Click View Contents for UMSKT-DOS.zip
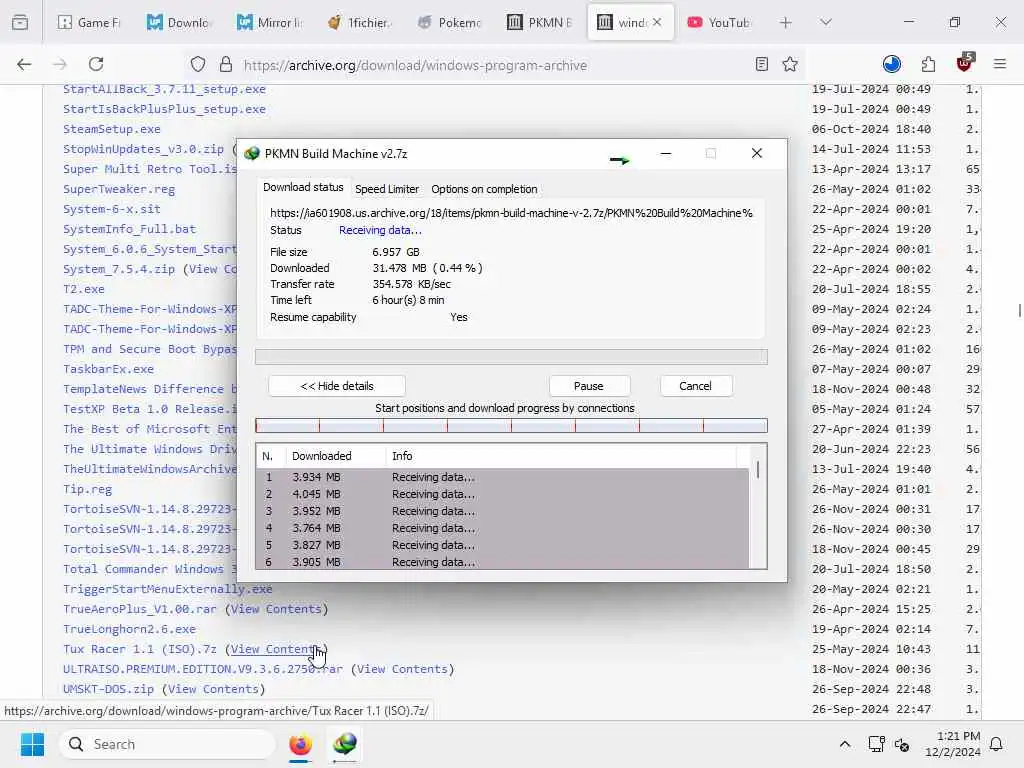The image size is (1024, 768). coord(213,689)
